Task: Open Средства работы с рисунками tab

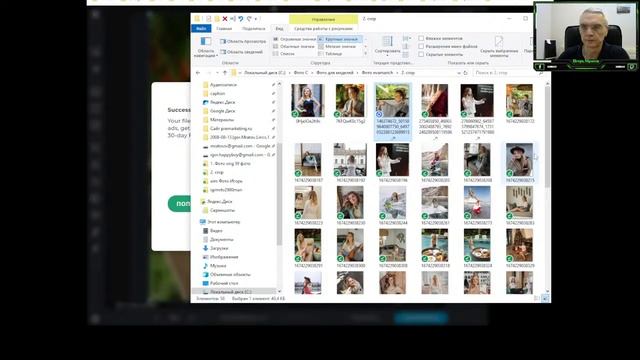Action: (x=323, y=29)
